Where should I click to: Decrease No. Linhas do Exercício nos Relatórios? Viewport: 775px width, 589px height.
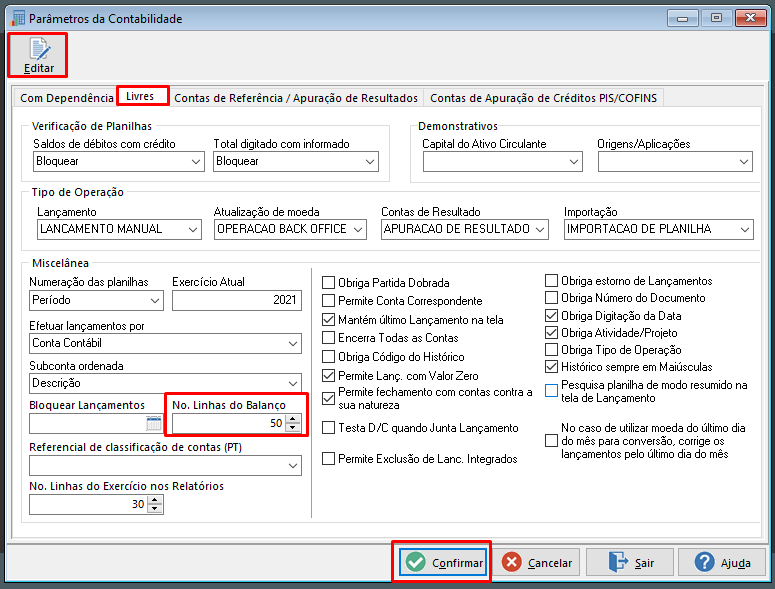155,508
